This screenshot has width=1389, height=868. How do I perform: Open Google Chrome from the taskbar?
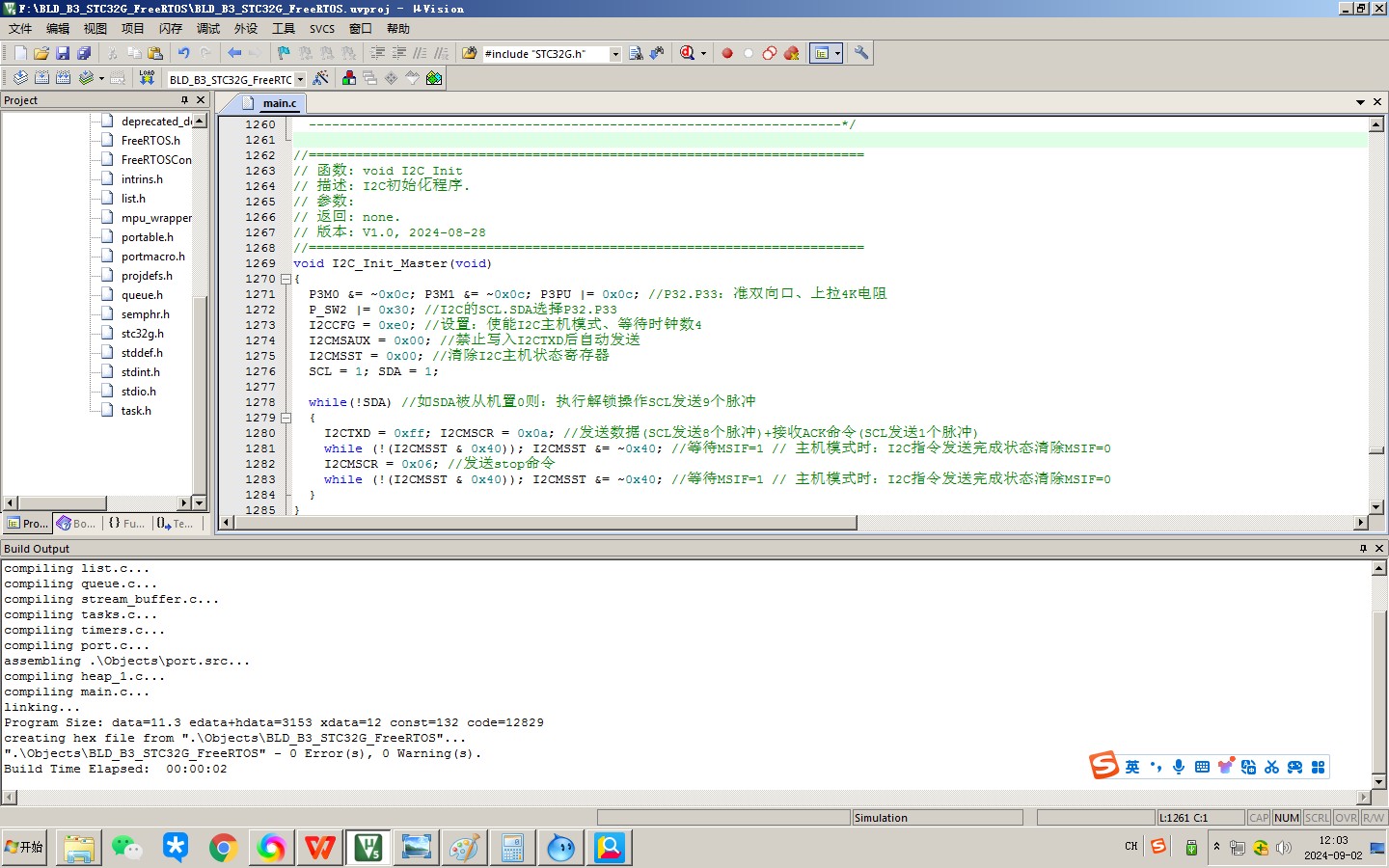(224, 848)
